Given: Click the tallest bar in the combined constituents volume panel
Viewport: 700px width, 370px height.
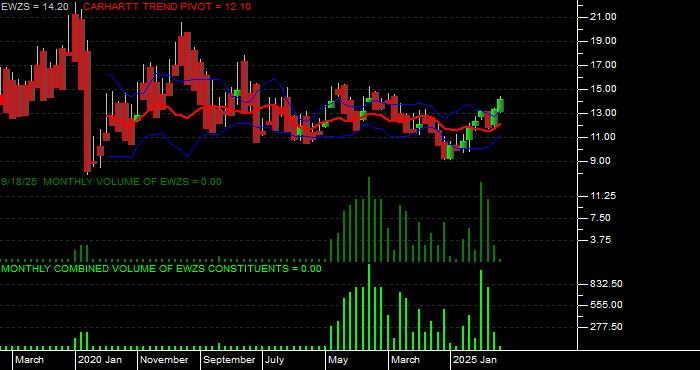Looking at the screenshot, I should point(369,307).
